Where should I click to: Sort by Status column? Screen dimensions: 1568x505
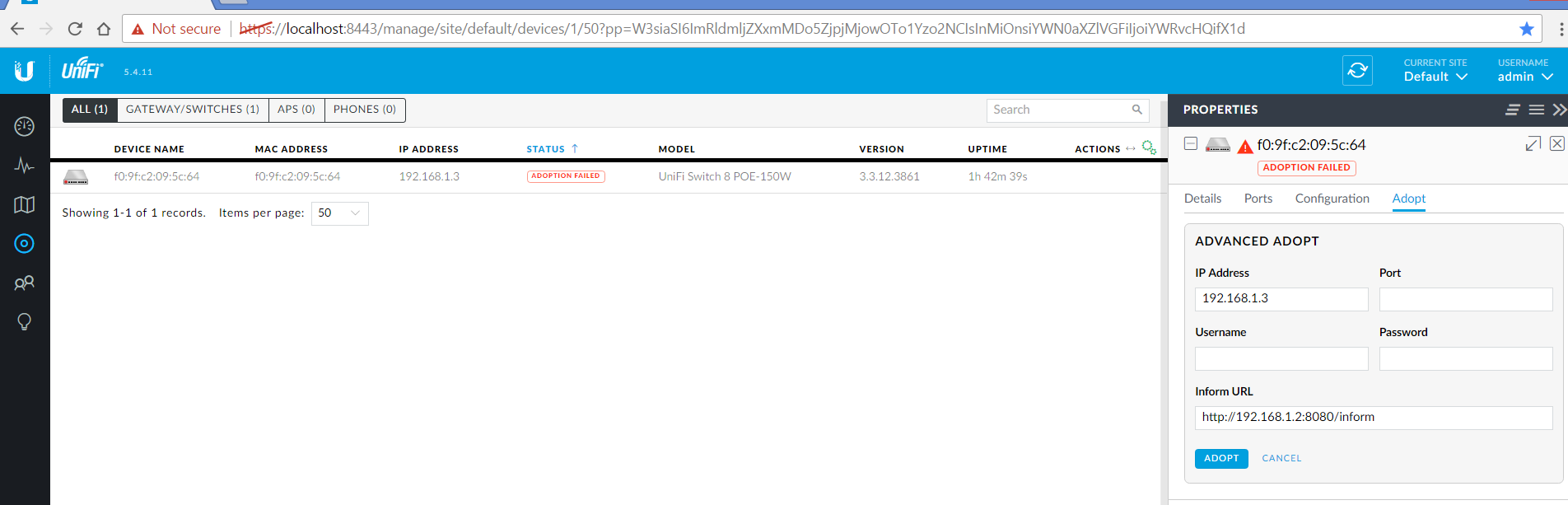(553, 149)
